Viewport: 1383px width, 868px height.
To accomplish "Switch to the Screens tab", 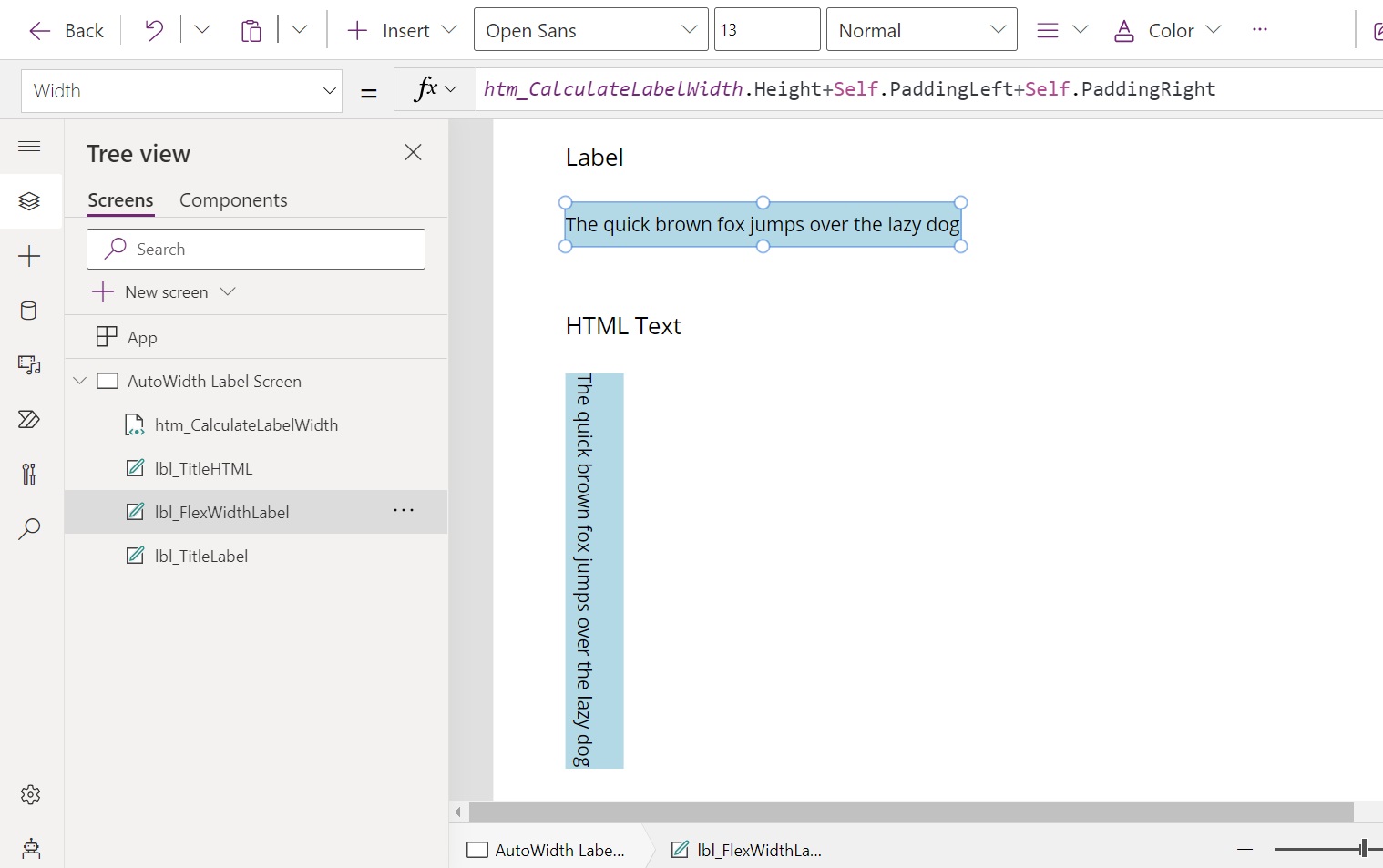I will [x=120, y=200].
